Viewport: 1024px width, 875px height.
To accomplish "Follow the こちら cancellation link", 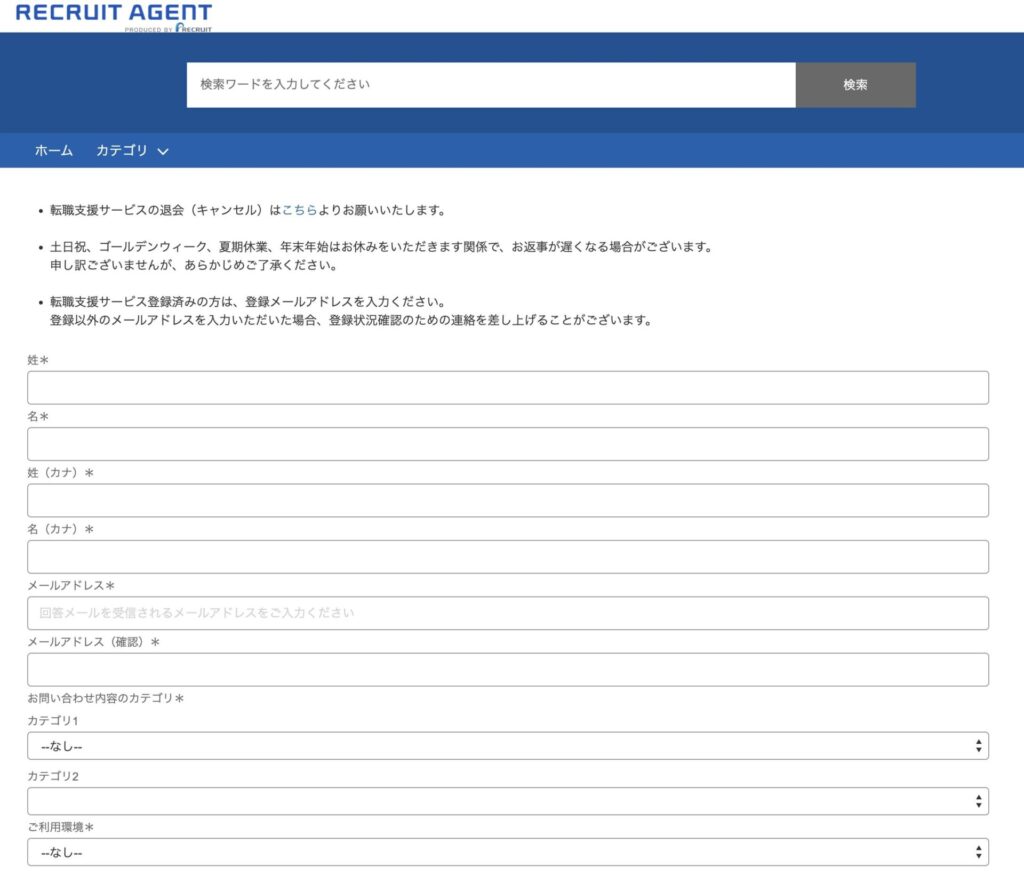I will point(300,210).
